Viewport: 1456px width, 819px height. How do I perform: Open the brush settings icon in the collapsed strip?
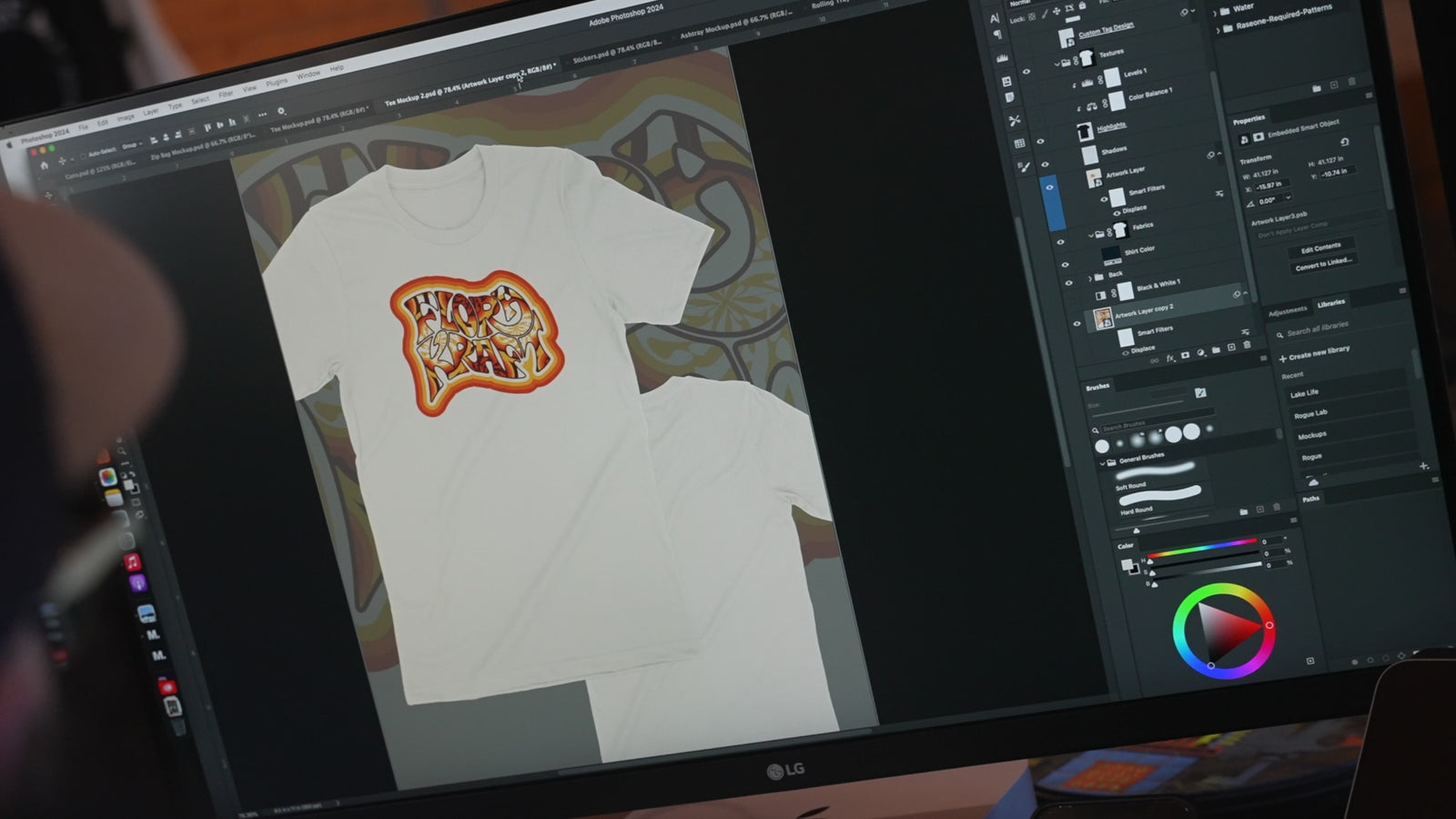pos(1024,167)
